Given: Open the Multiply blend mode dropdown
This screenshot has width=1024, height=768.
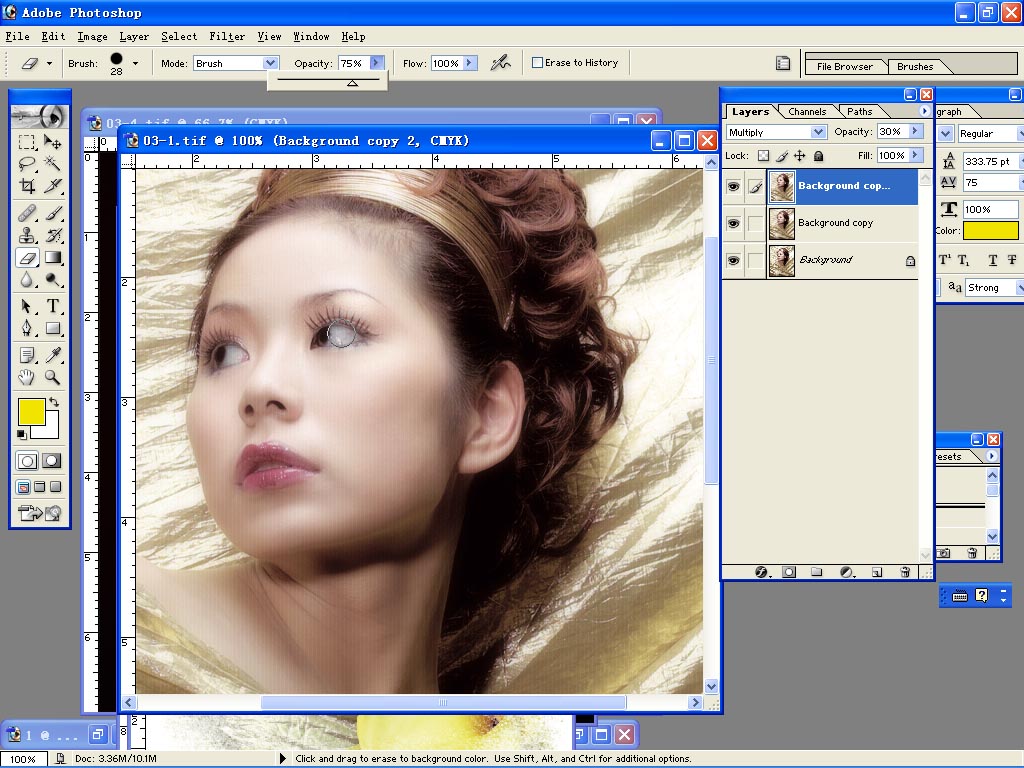Looking at the screenshot, I should click(818, 132).
